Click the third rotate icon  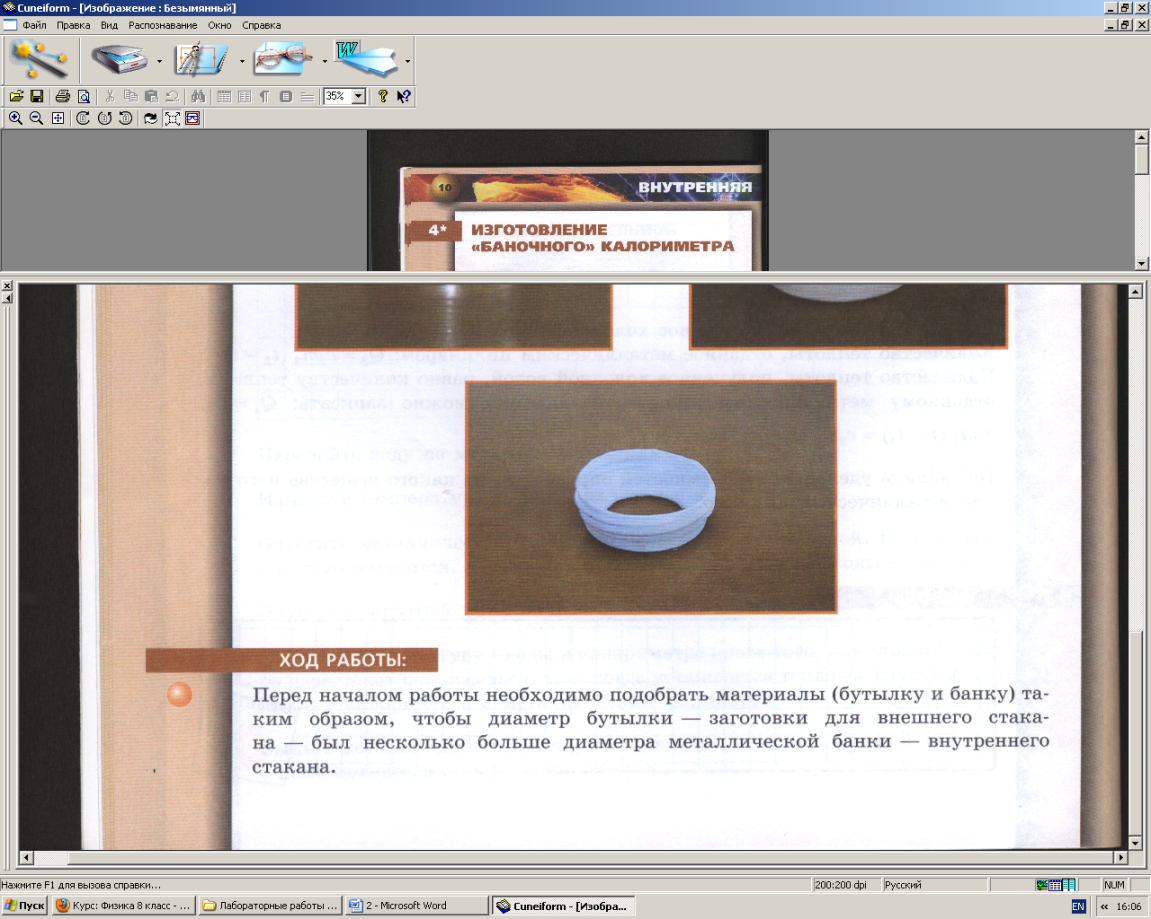pos(126,118)
